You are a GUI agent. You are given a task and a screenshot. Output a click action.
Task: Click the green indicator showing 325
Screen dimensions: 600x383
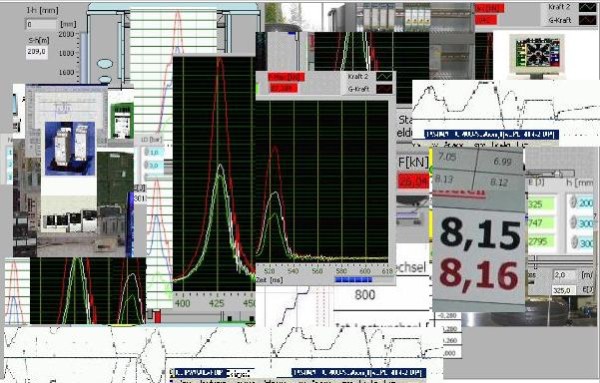pos(540,204)
